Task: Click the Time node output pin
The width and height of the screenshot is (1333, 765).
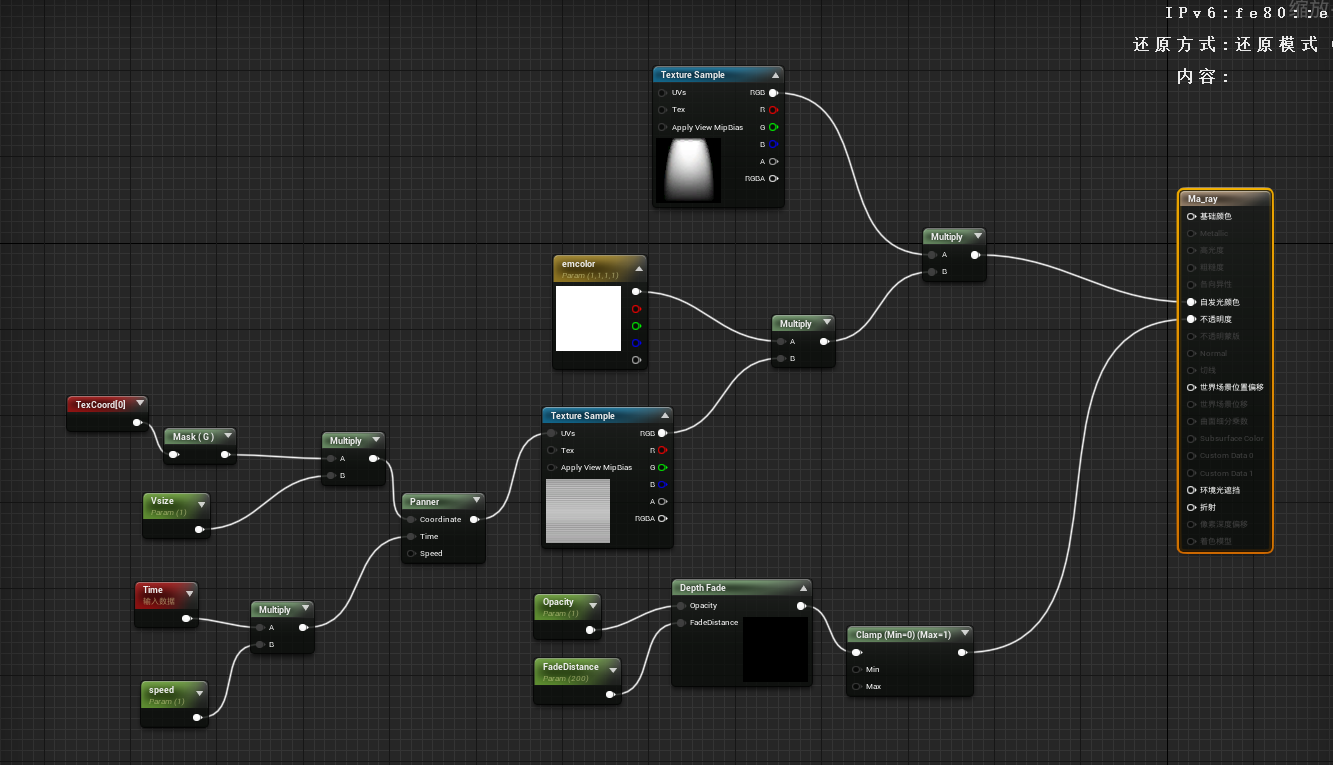Action: coord(186,618)
